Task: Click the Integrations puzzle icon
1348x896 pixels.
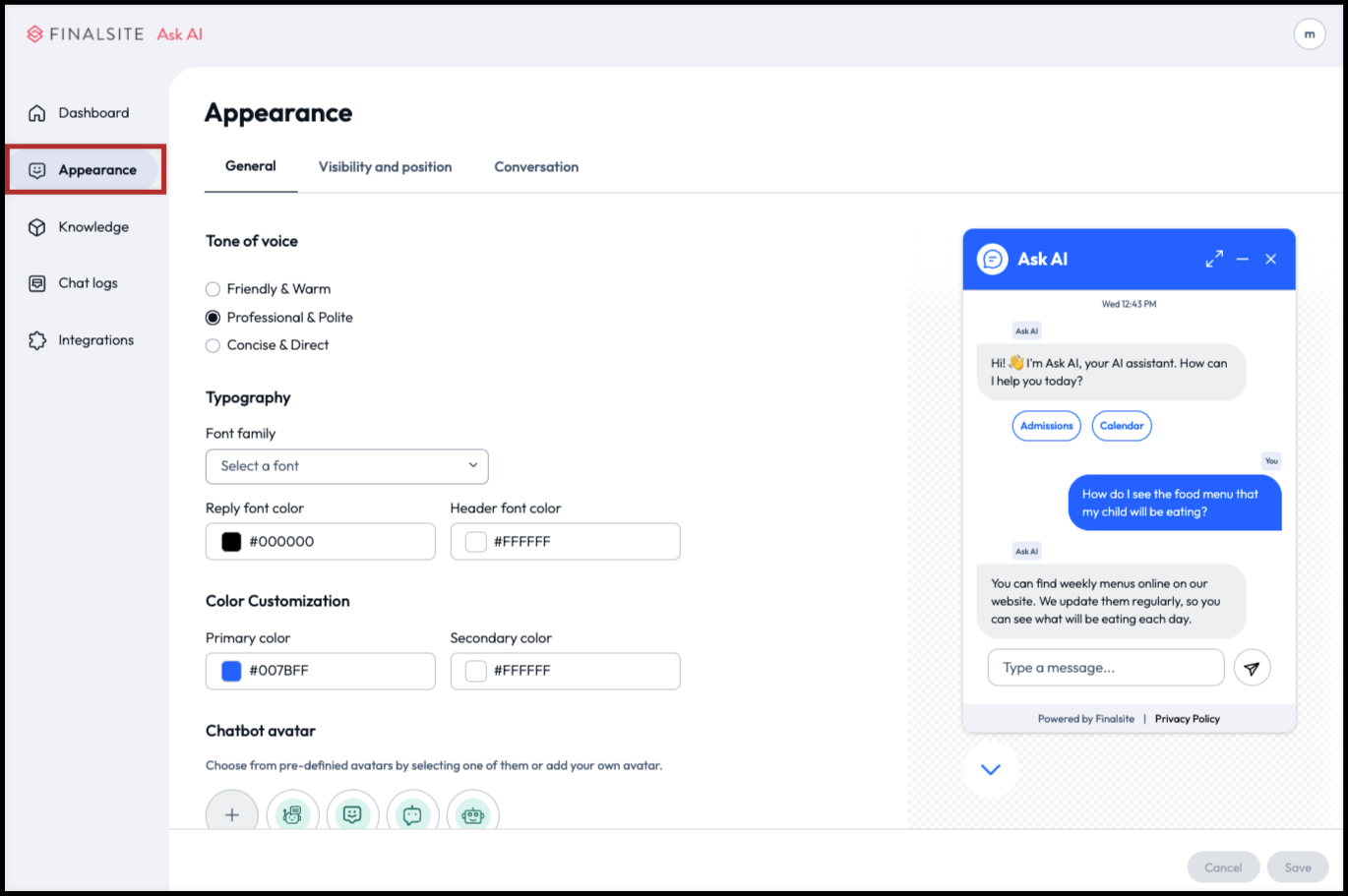Action: point(37,340)
